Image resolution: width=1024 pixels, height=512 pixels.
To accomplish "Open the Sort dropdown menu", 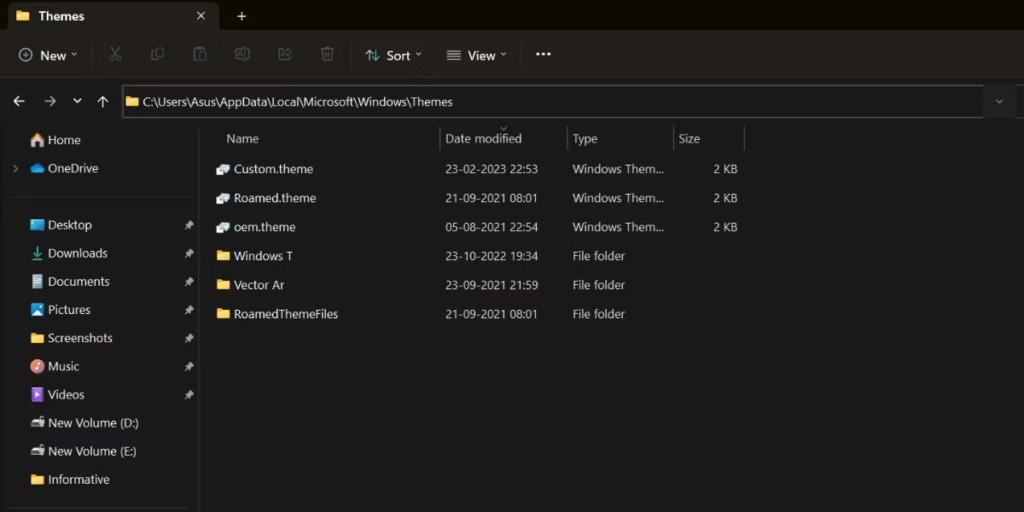I will point(394,55).
